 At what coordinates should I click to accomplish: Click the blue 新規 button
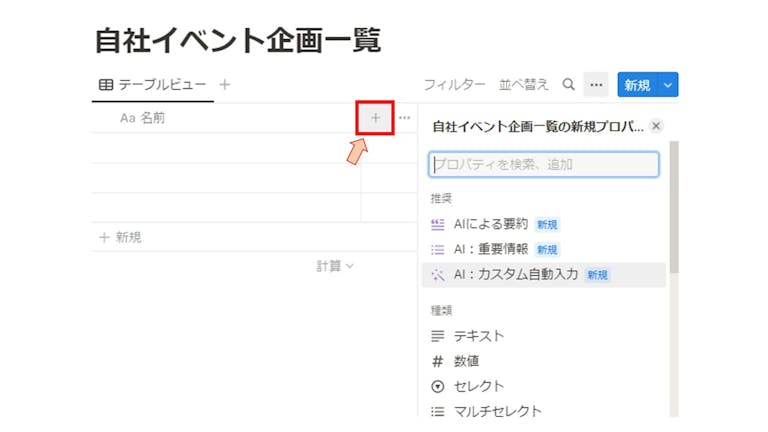[637, 85]
